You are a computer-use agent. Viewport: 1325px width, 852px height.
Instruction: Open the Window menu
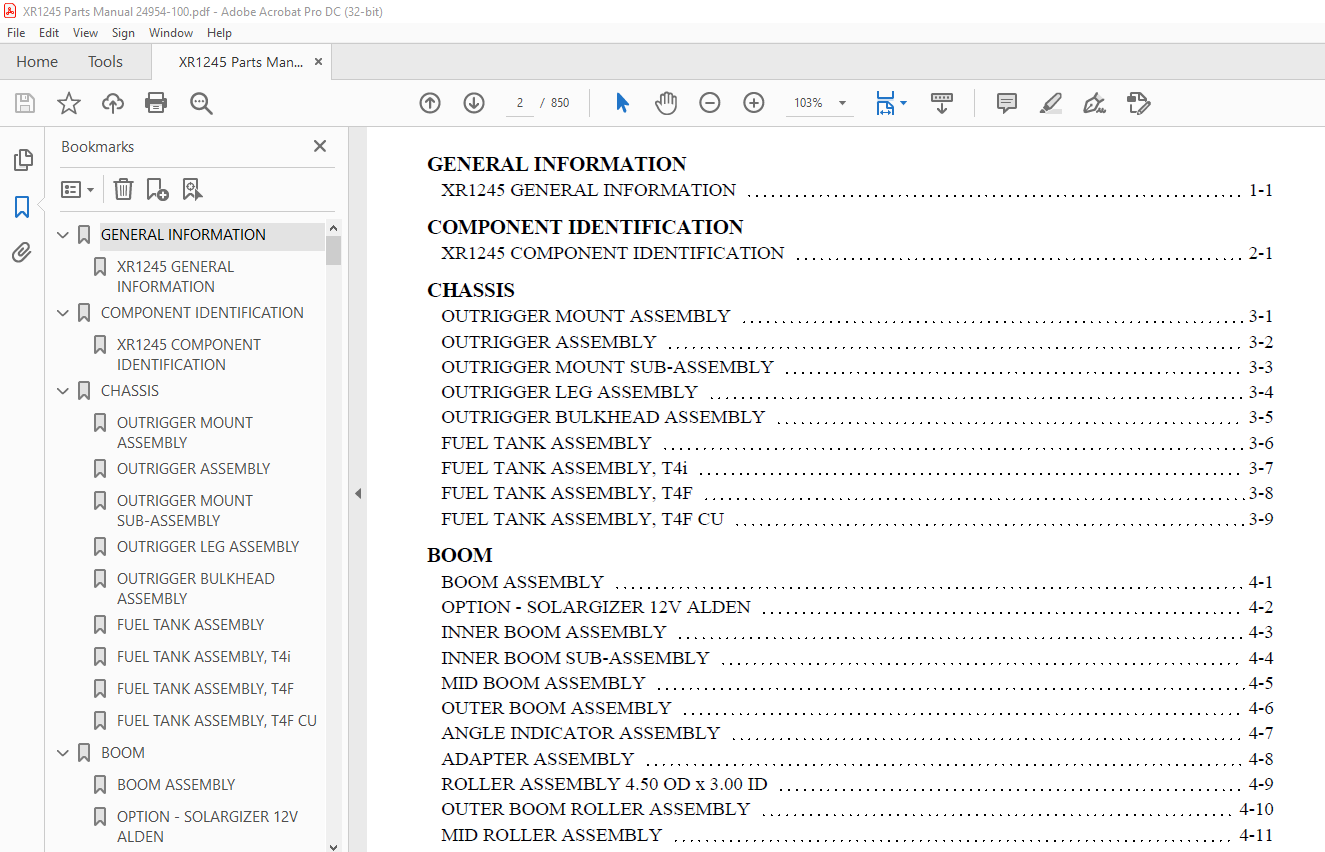point(171,33)
